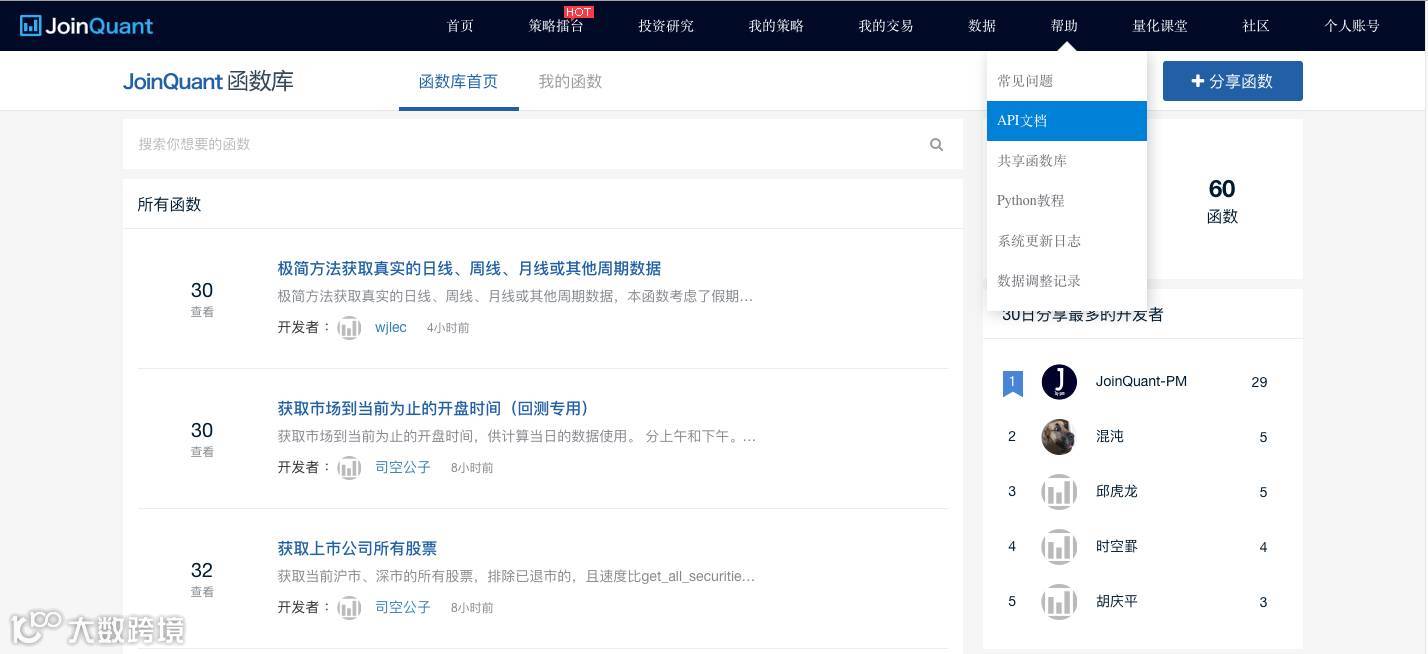The height and width of the screenshot is (654, 1428).
Task: Click developer name 混沌
Action: (x=1110, y=437)
